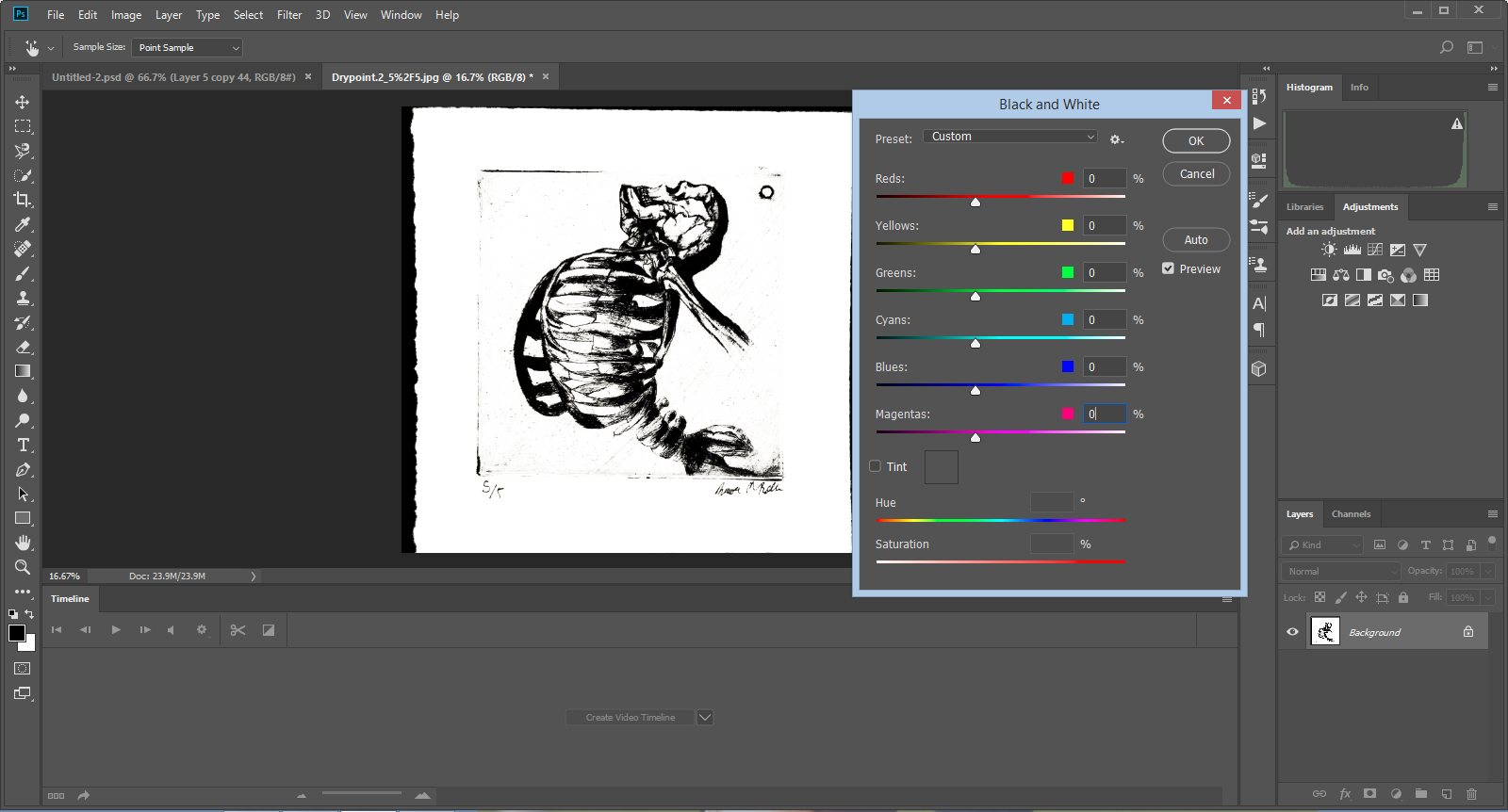1508x812 pixels.
Task: Click the Reds slider handle
Action: pos(975,203)
